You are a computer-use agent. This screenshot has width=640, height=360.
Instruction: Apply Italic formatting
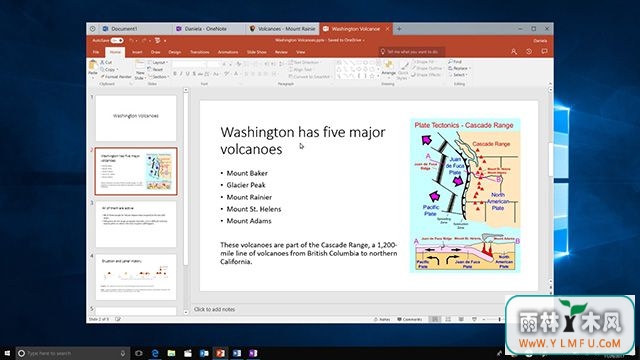pyautogui.click(x=181, y=74)
